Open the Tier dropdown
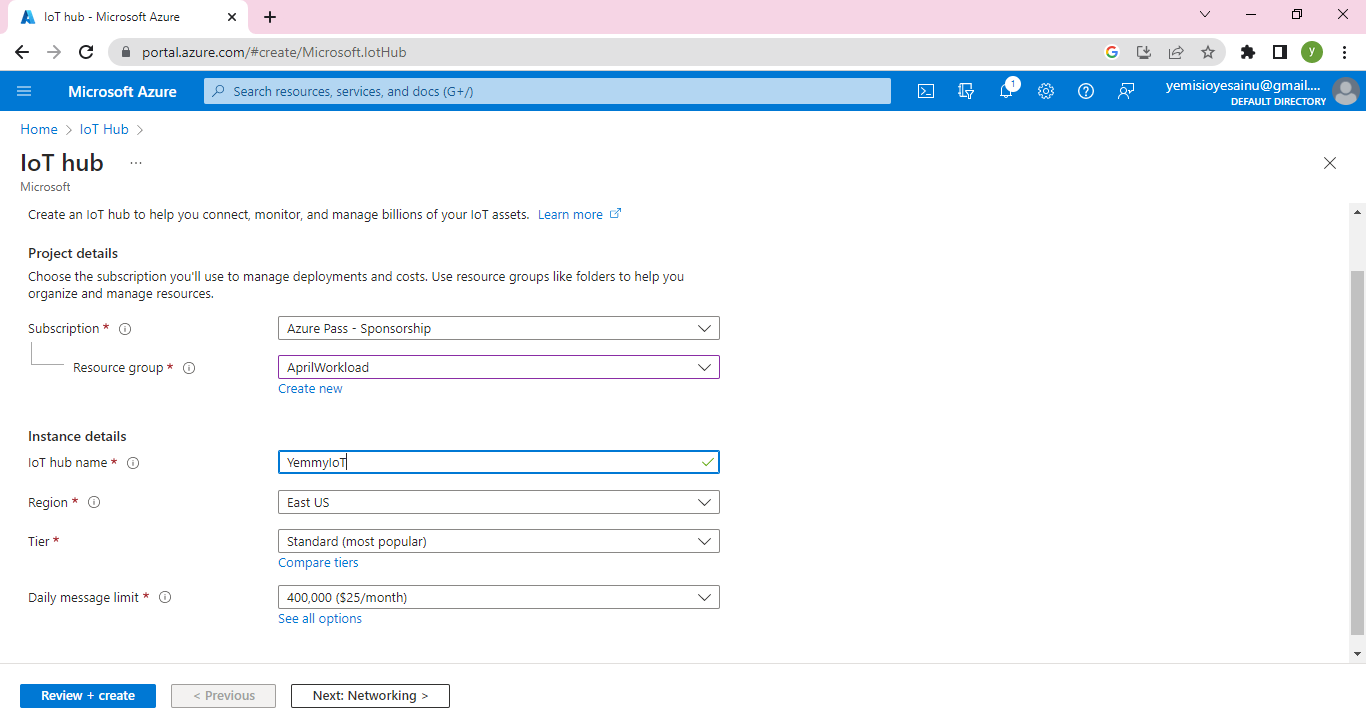 tap(498, 541)
